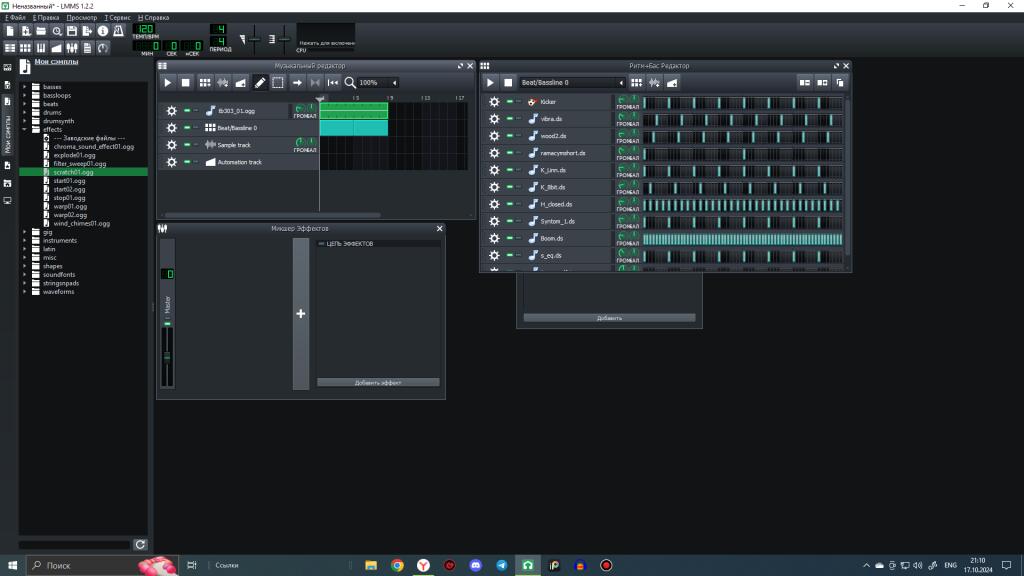The width and height of the screenshot is (1024, 576).
Task: Open the 100% zoom dropdown in song editor
Action: [x=378, y=83]
